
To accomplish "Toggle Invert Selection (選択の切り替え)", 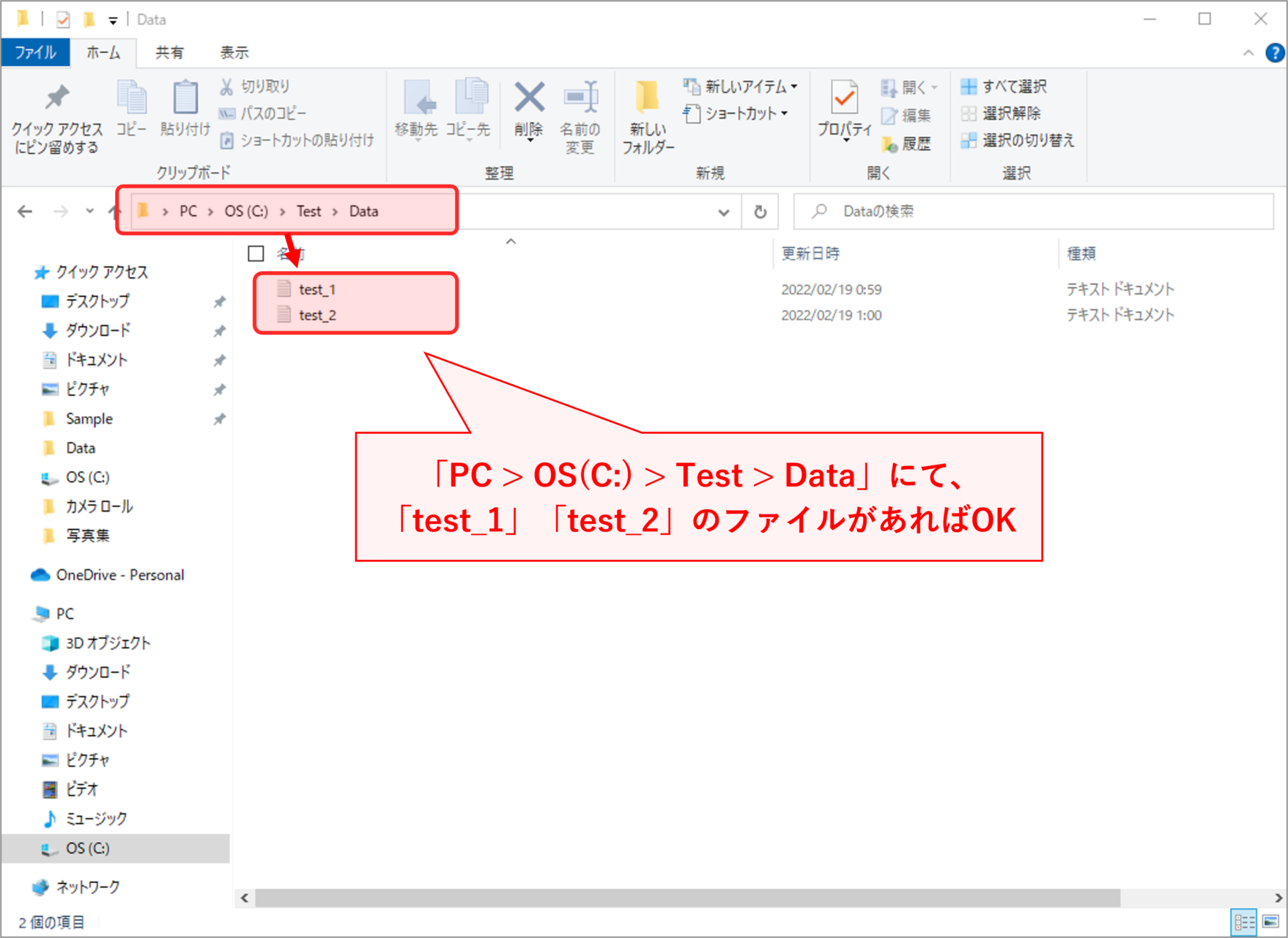I will 1018,140.
